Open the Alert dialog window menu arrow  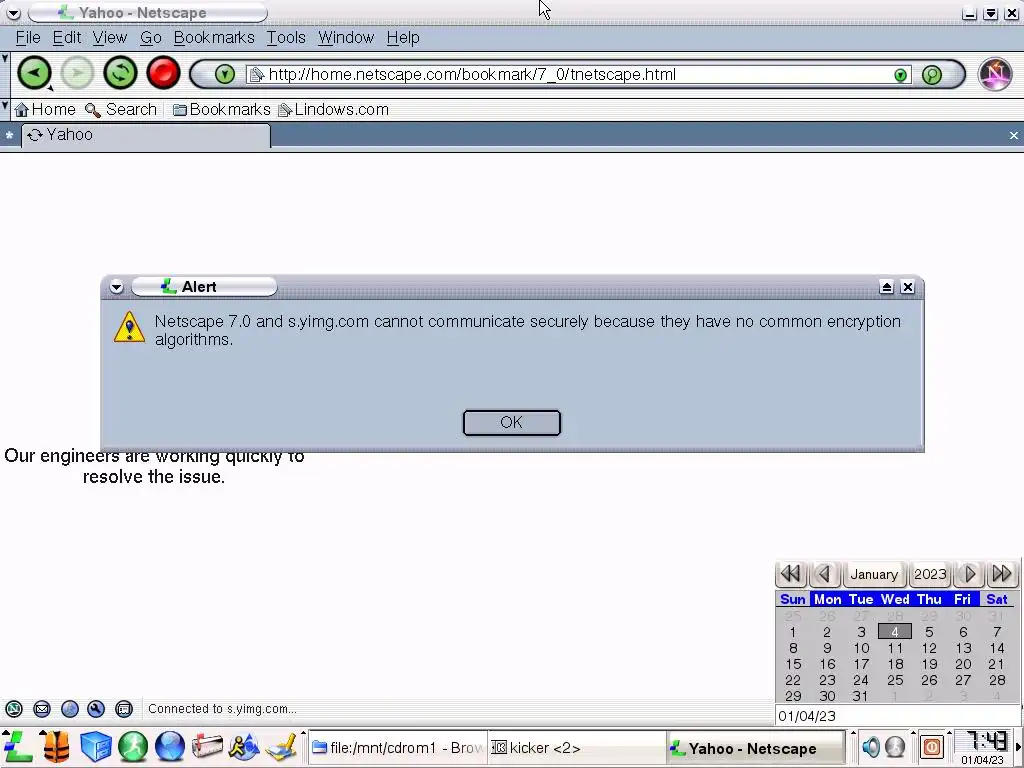click(x=116, y=287)
